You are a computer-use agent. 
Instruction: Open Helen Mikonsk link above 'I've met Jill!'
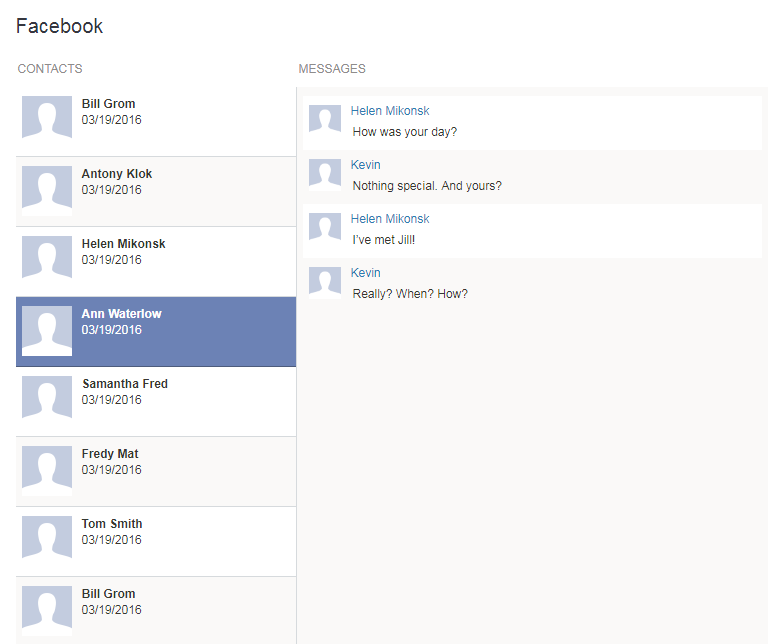pos(390,219)
